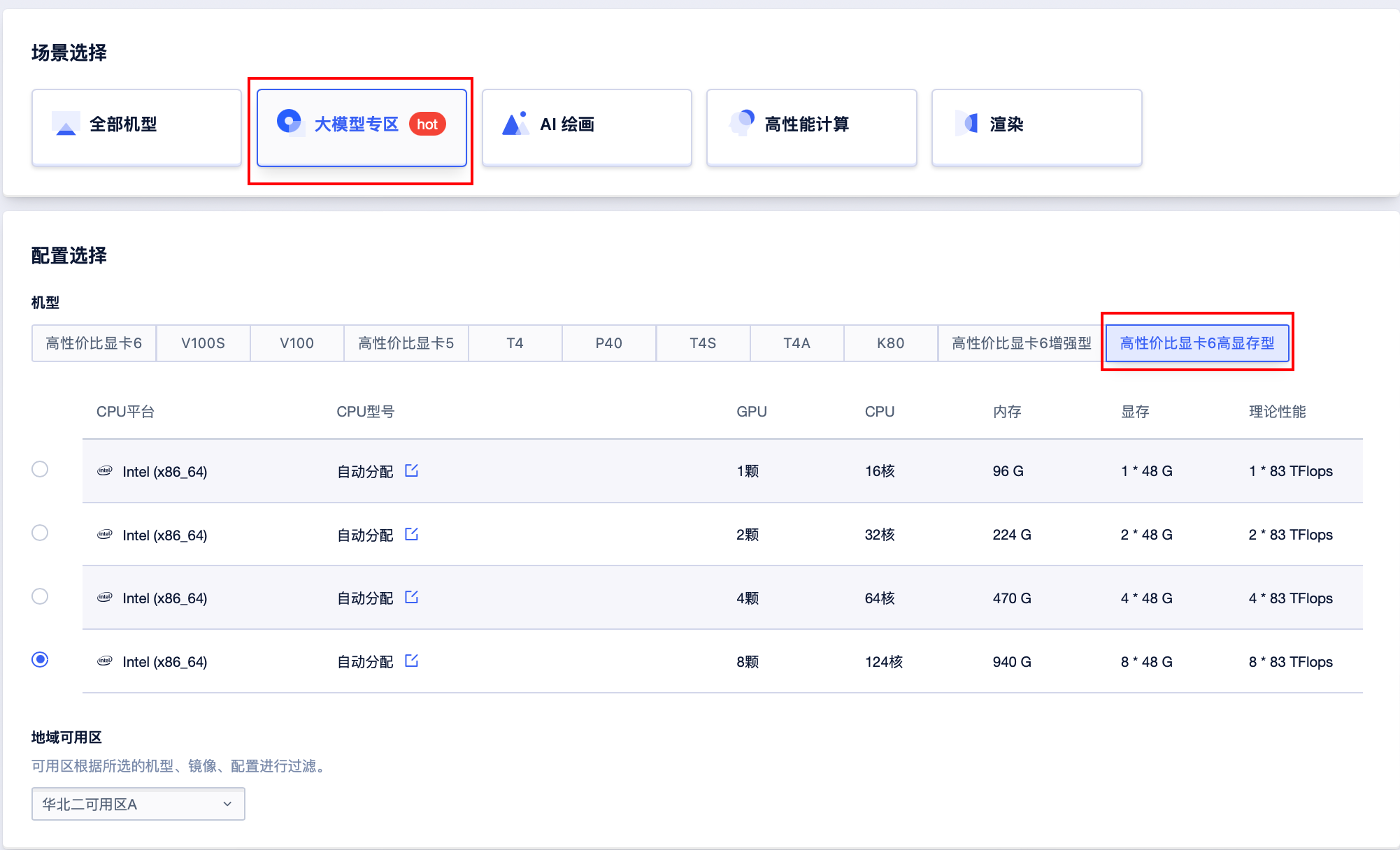Click the edit icon beside 自动分配 in the 2颗 GPU row

coord(411,534)
